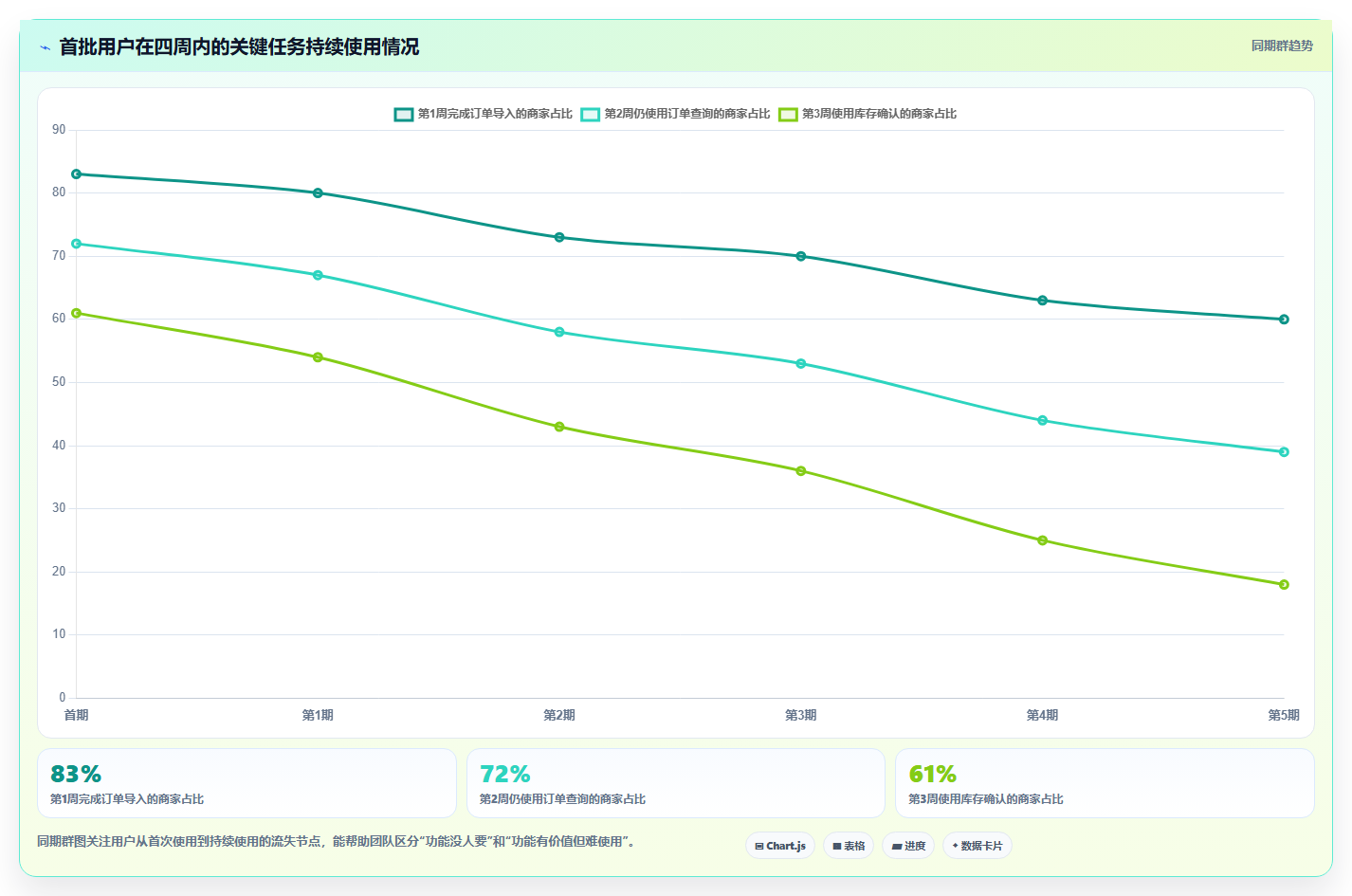Click the dark teal data point at 第5期

1284,320
